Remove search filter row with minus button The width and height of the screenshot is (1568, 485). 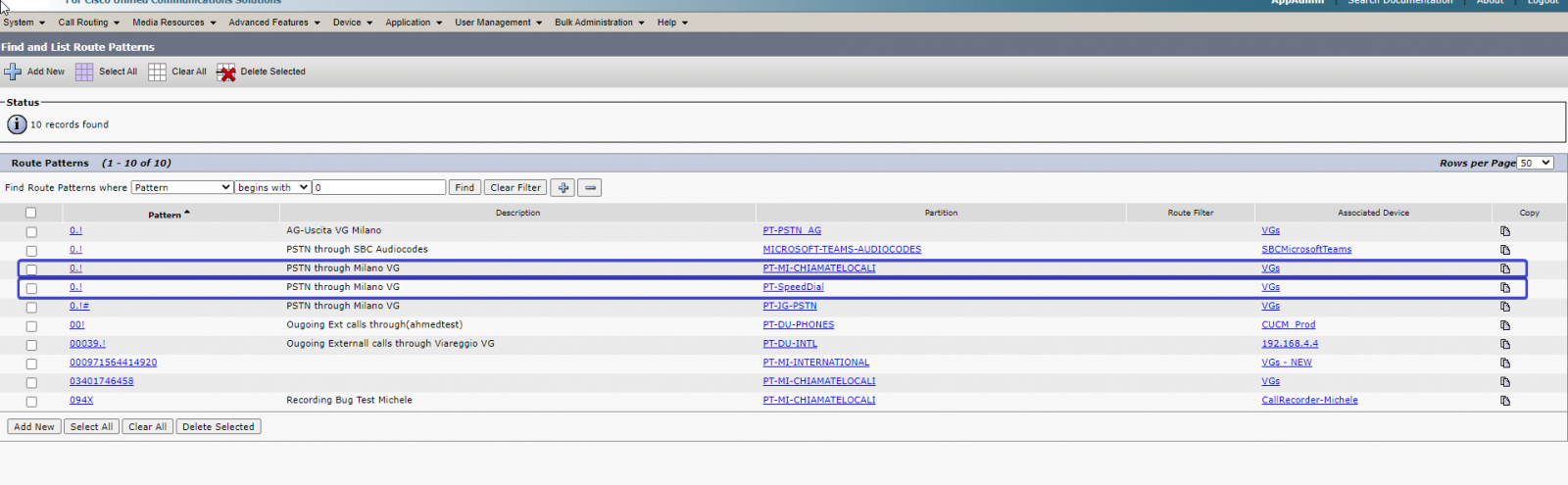click(589, 188)
